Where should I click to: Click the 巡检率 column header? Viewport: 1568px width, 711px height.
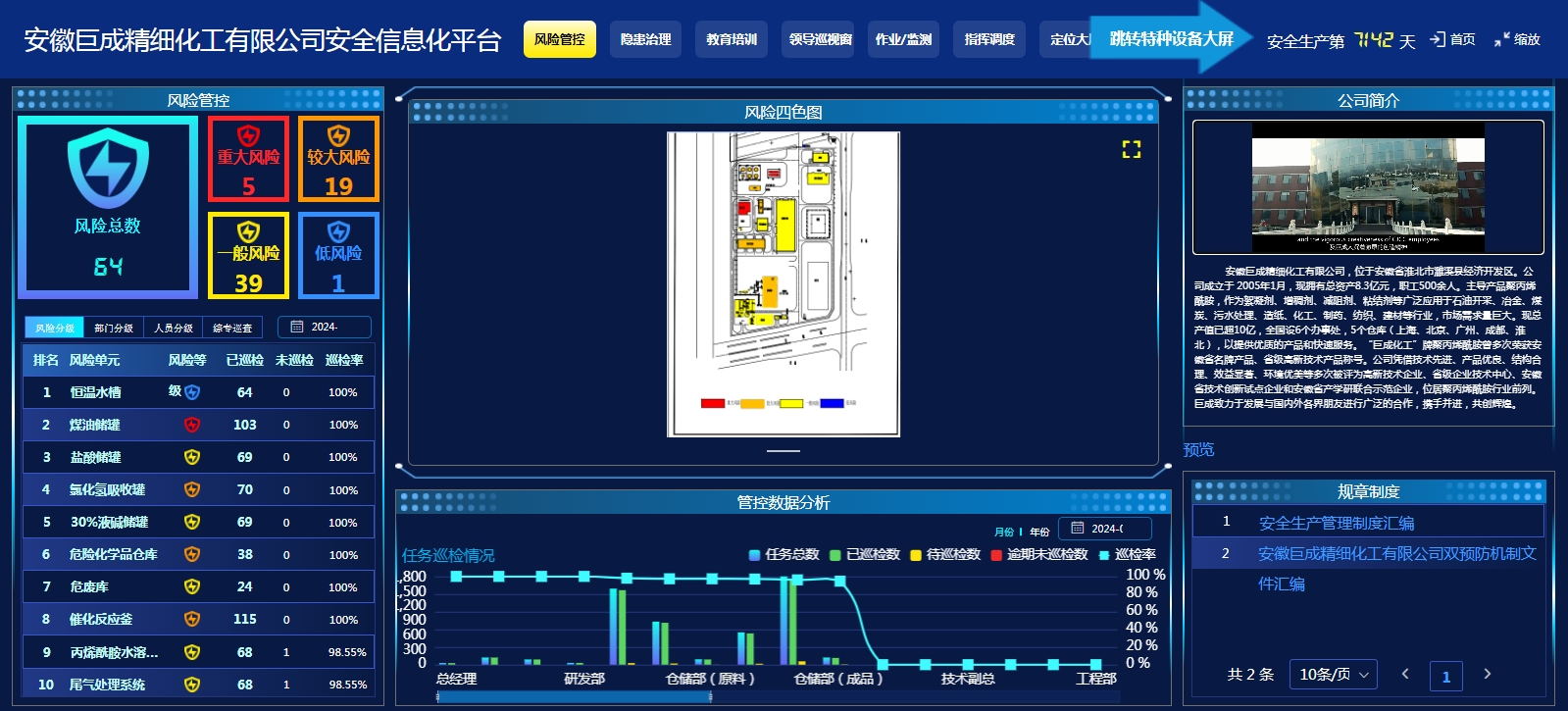click(344, 360)
